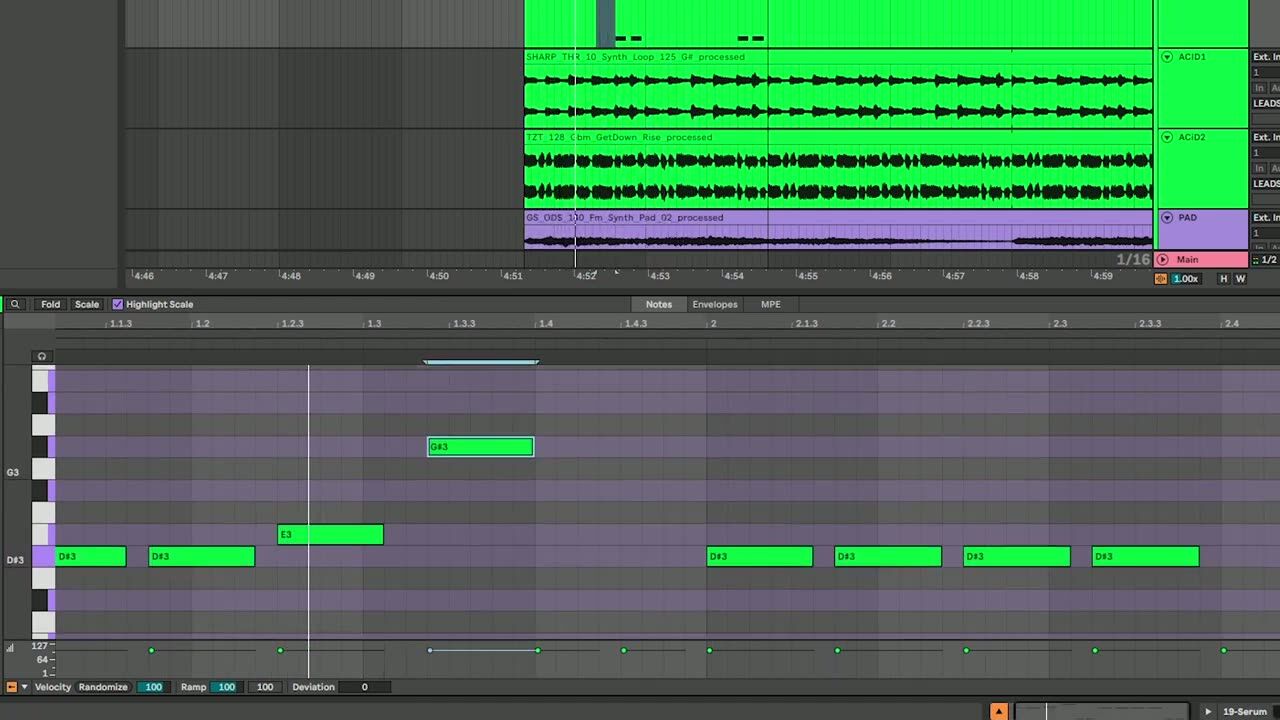Collapse ACID1 track with its fold arrow
Image resolution: width=1280 pixels, height=720 pixels.
click(x=1166, y=57)
